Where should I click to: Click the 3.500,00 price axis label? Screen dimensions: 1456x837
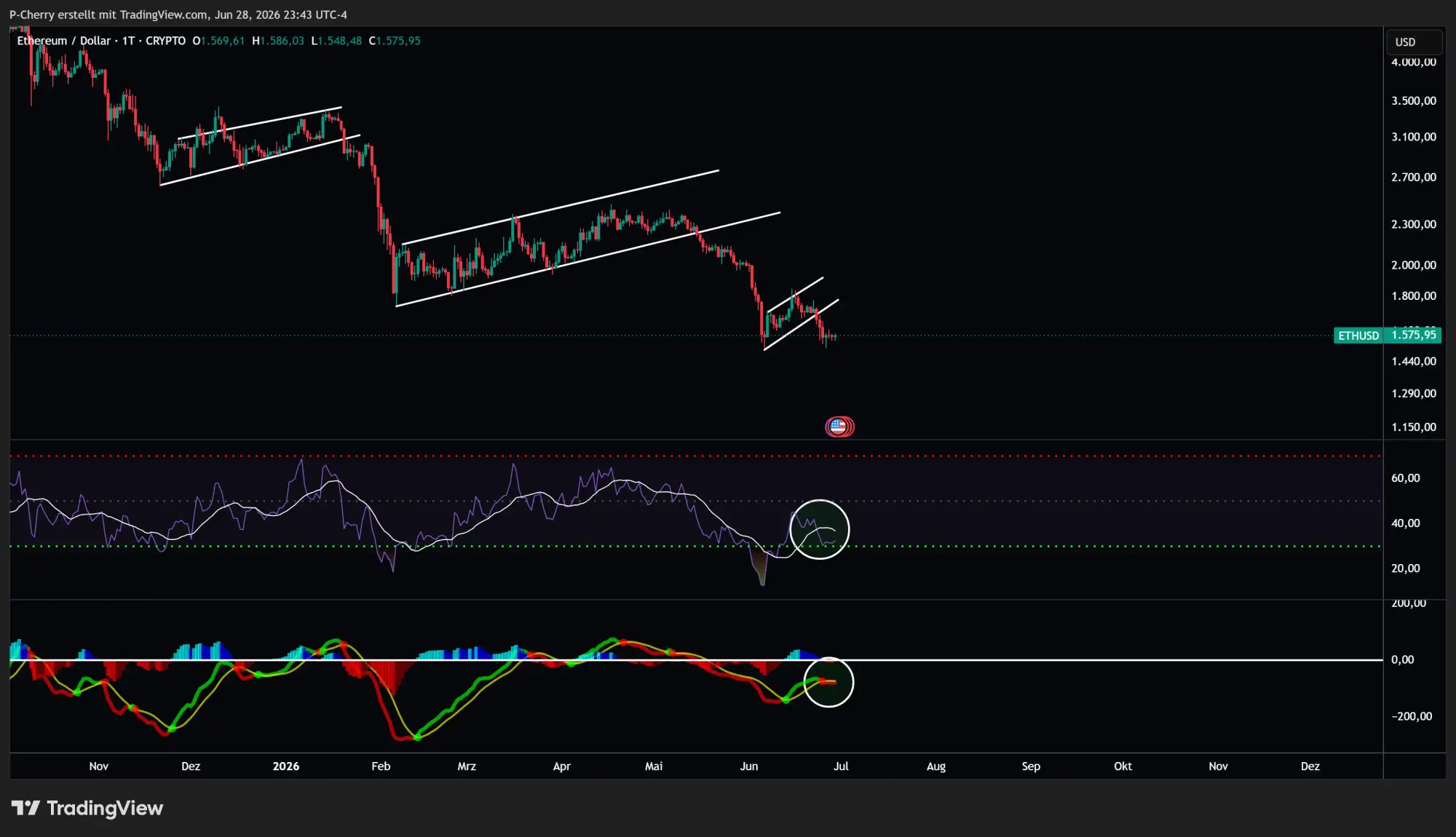(1414, 101)
